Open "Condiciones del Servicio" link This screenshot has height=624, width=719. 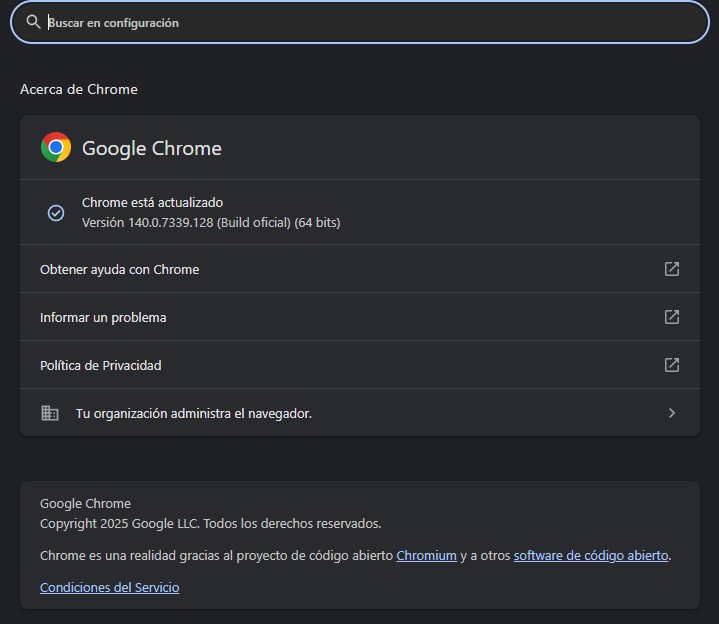click(x=109, y=588)
